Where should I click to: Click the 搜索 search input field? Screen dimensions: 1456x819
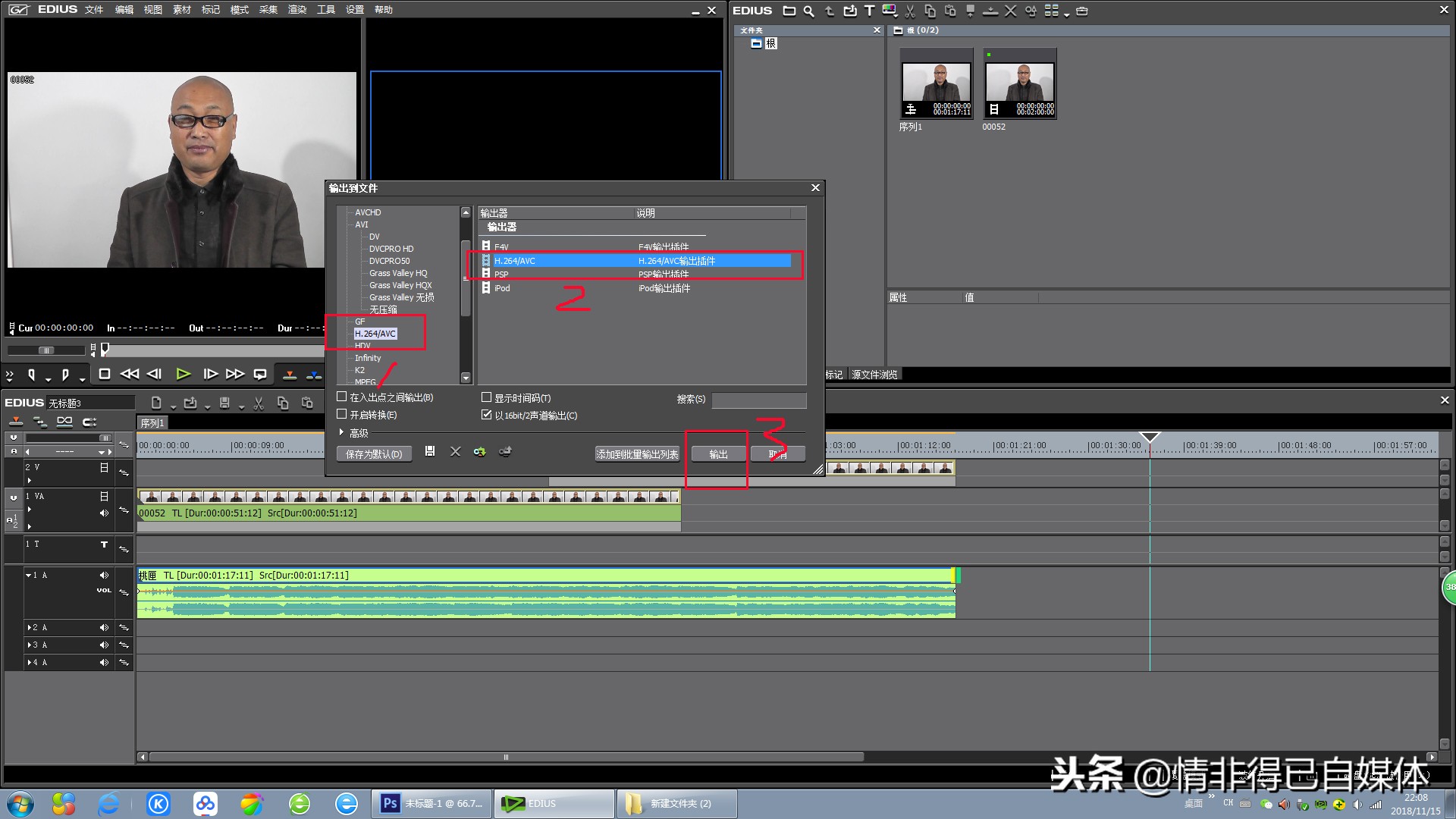tap(758, 400)
